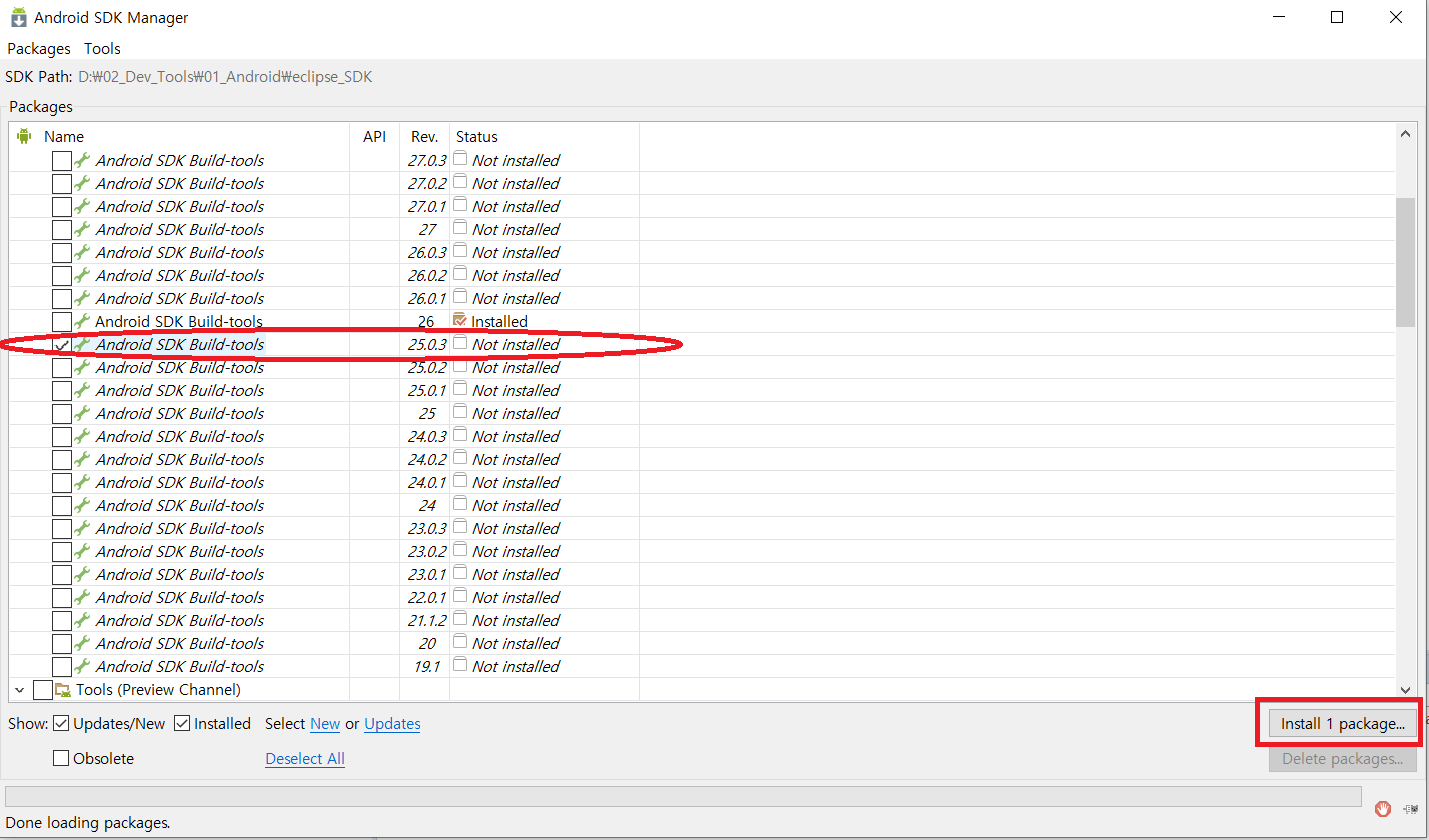Click wrench icon of Build-tools 25 row
This screenshot has width=1429, height=840.
tap(82, 413)
